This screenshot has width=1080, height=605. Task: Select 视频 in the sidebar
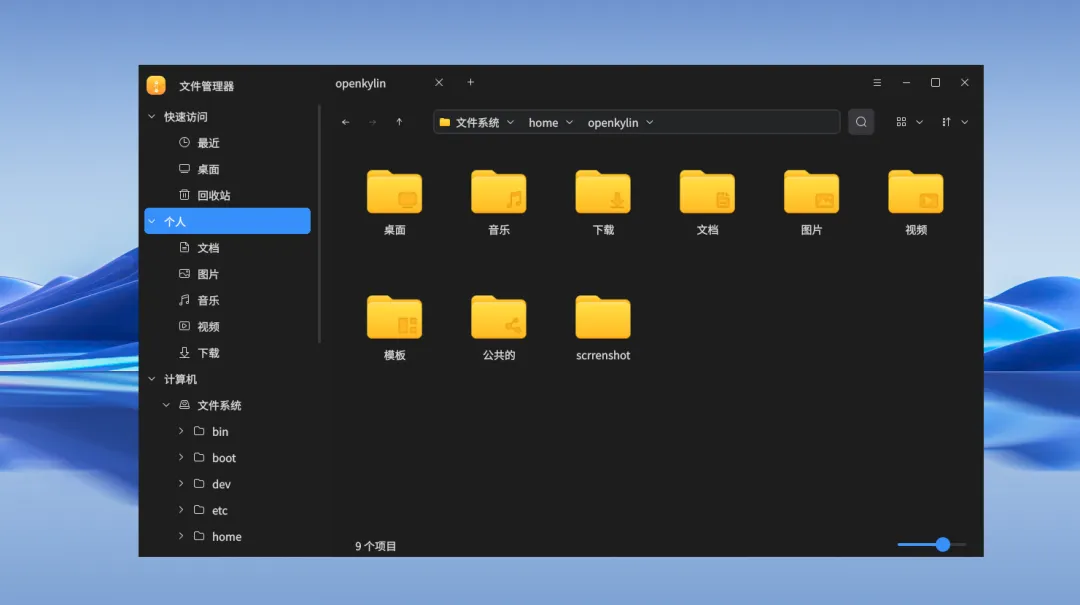click(x=208, y=326)
